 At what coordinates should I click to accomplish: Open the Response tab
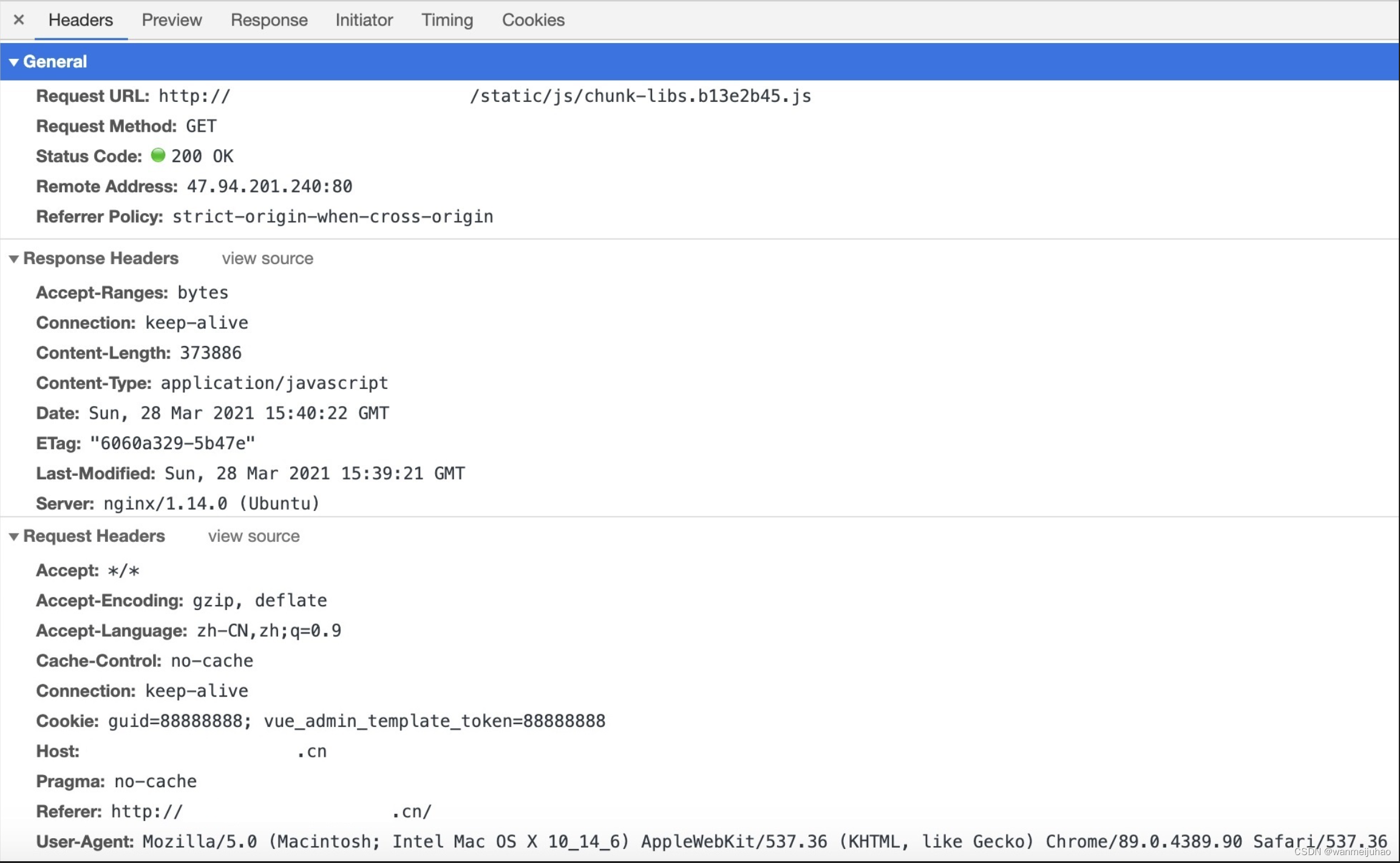[269, 20]
